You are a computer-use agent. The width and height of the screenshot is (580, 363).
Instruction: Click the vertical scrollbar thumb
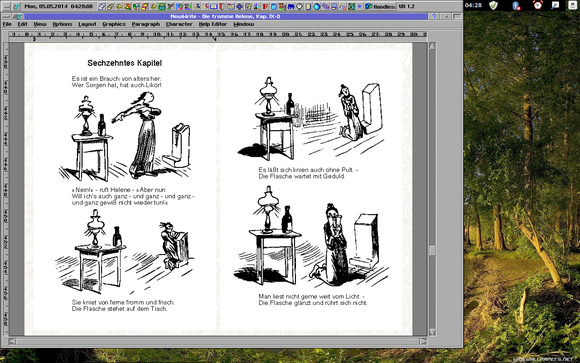(432, 250)
